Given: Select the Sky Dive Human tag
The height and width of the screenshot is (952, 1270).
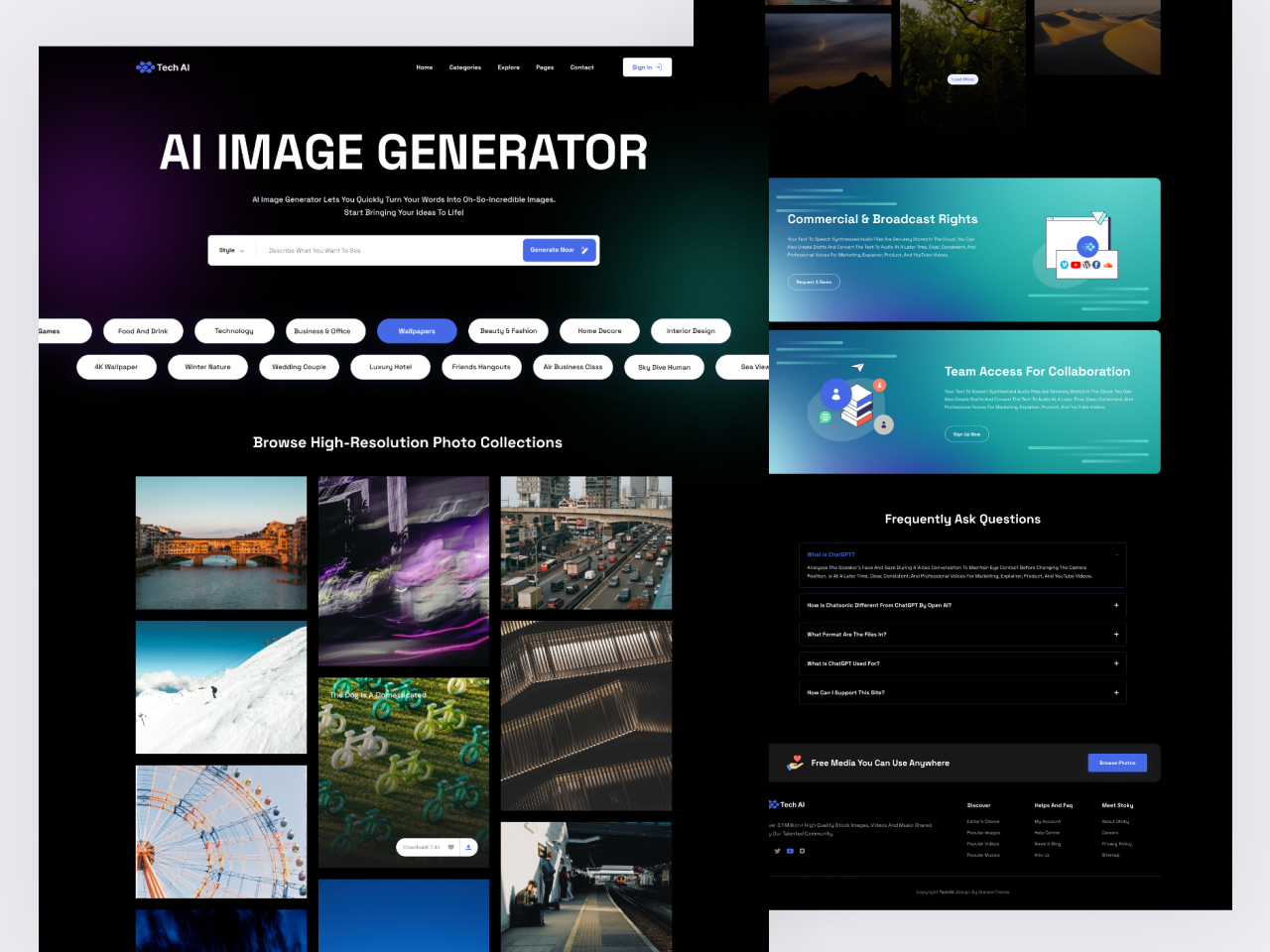Looking at the screenshot, I should (x=664, y=367).
